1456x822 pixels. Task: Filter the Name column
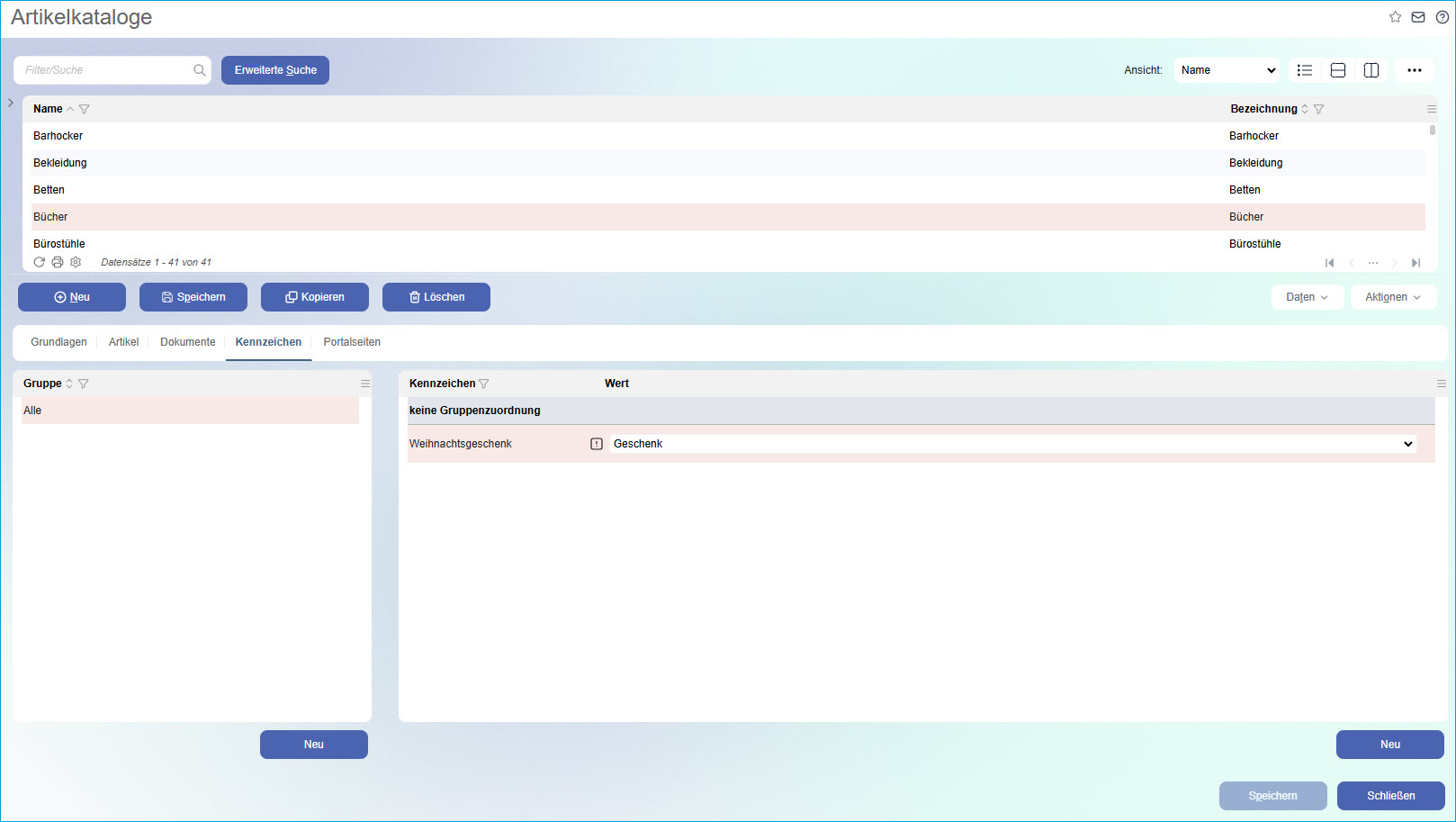85,109
